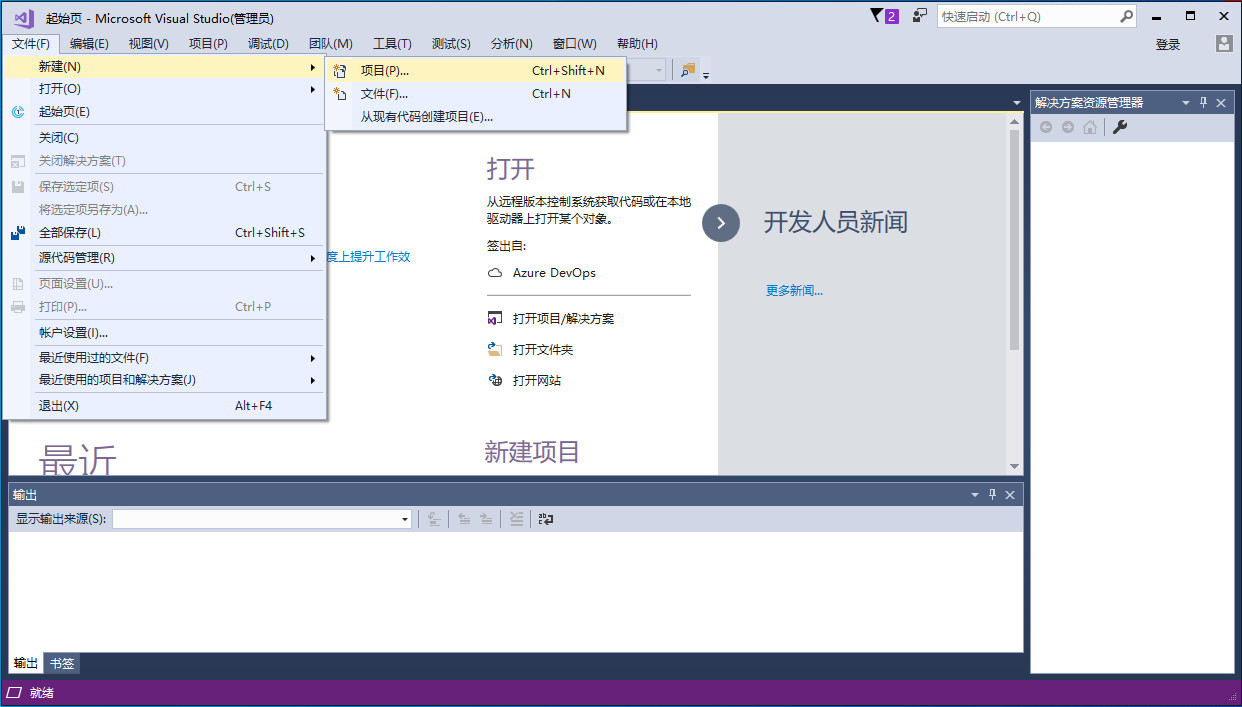Click the Visual Studio logo in title bar

tap(24, 17)
